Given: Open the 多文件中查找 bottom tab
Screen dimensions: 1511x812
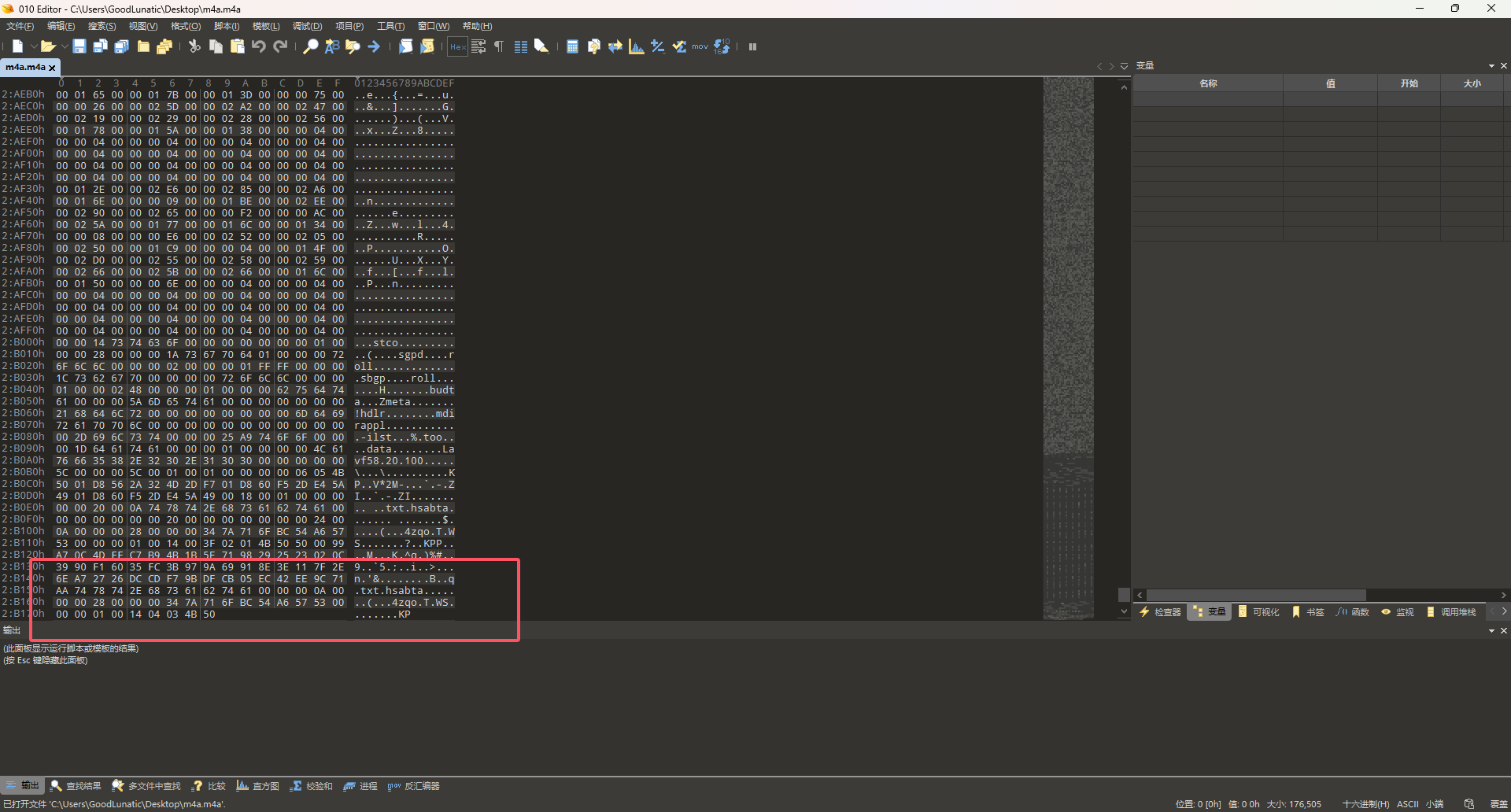Looking at the screenshot, I should 146,786.
